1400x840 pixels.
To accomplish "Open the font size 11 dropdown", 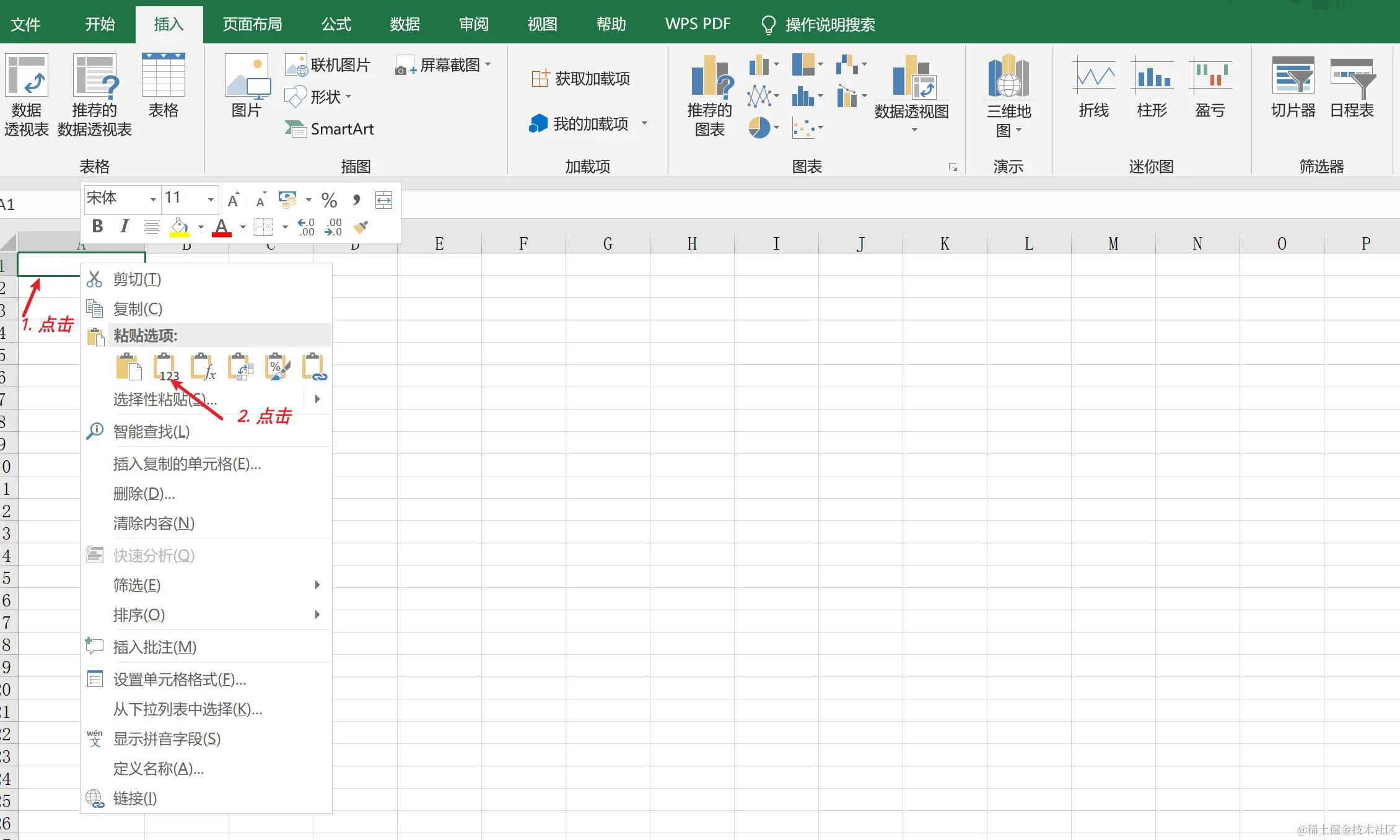I will click(211, 199).
